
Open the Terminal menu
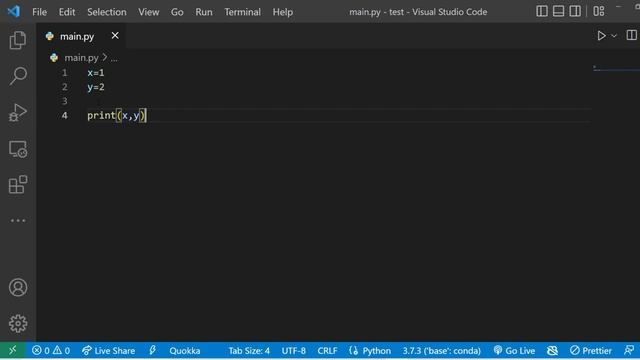pyautogui.click(x=242, y=12)
